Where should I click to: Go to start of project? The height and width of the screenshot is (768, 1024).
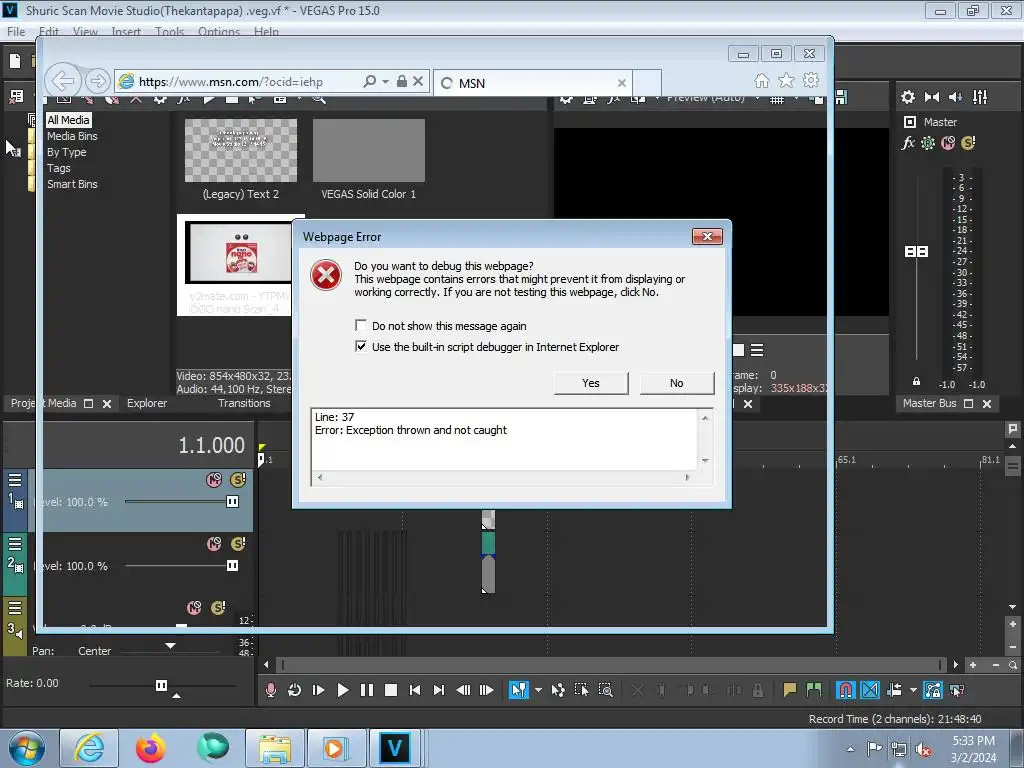[x=415, y=690]
